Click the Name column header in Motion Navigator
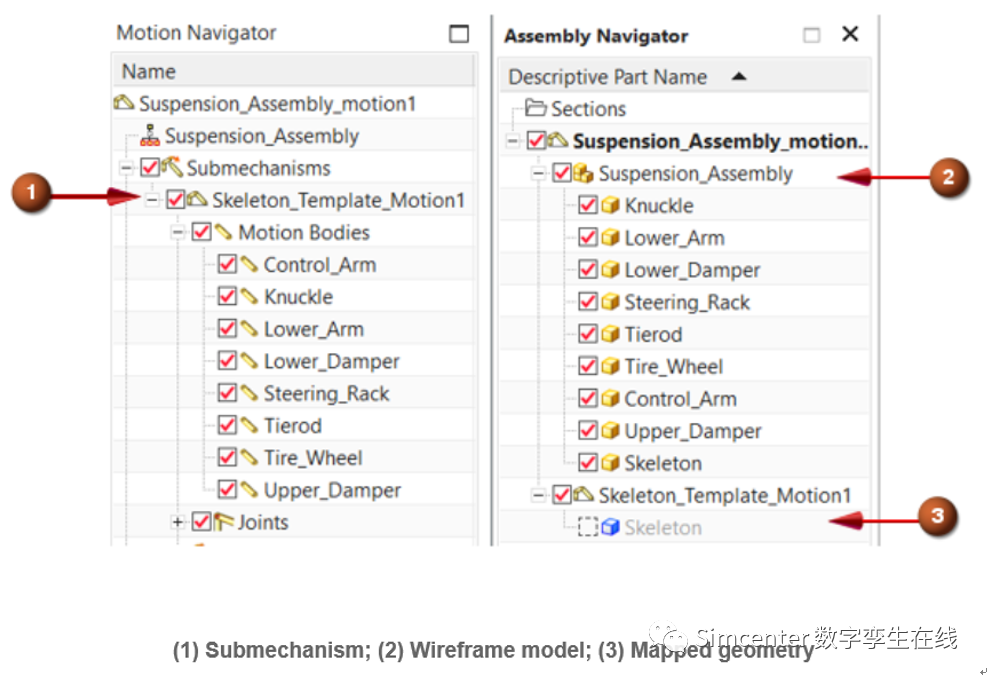Image resolution: width=990 pixels, height=682 pixels. [x=149, y=72]
